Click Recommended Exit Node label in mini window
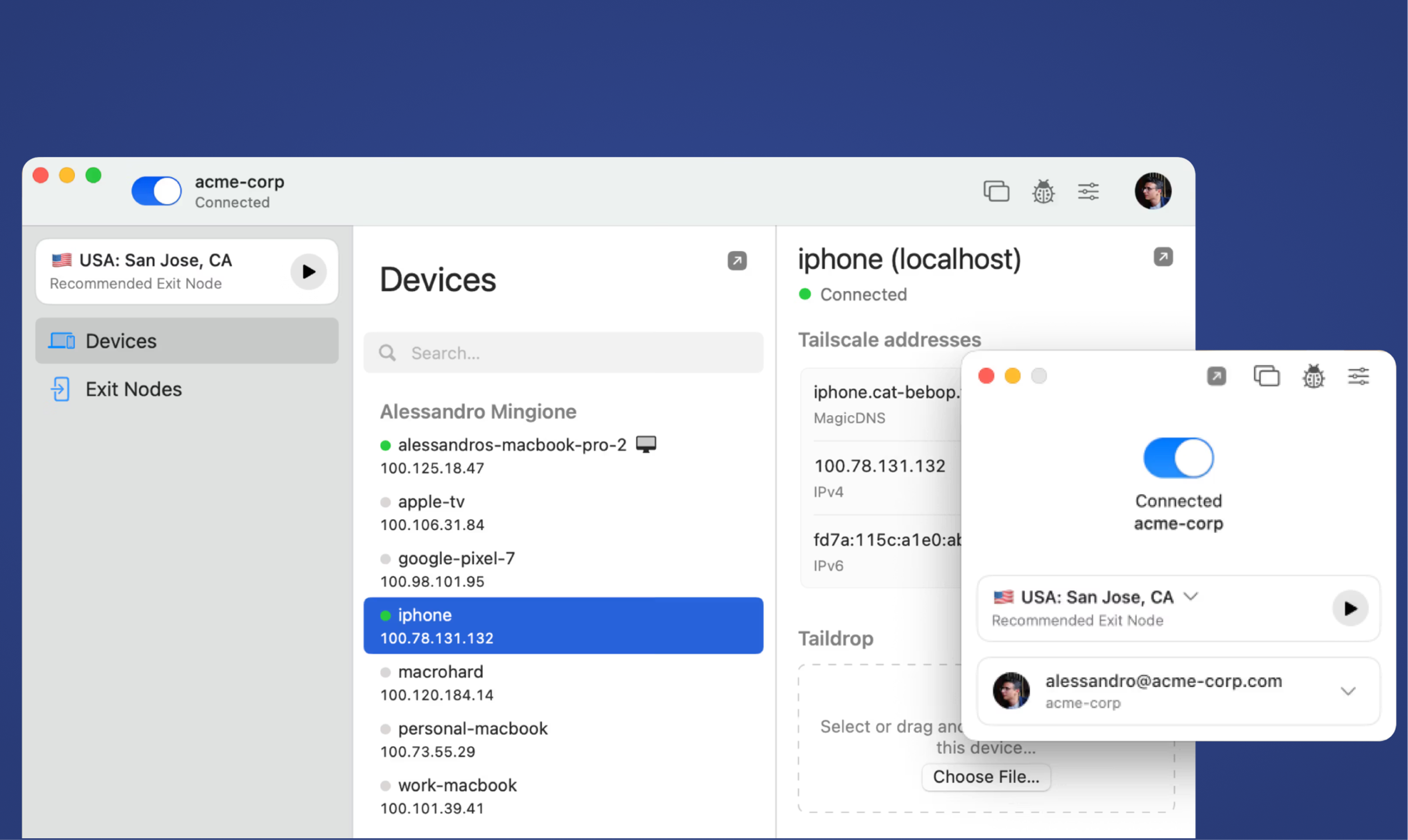Viewport: 1408px width, 840px height. (1077, 620)
